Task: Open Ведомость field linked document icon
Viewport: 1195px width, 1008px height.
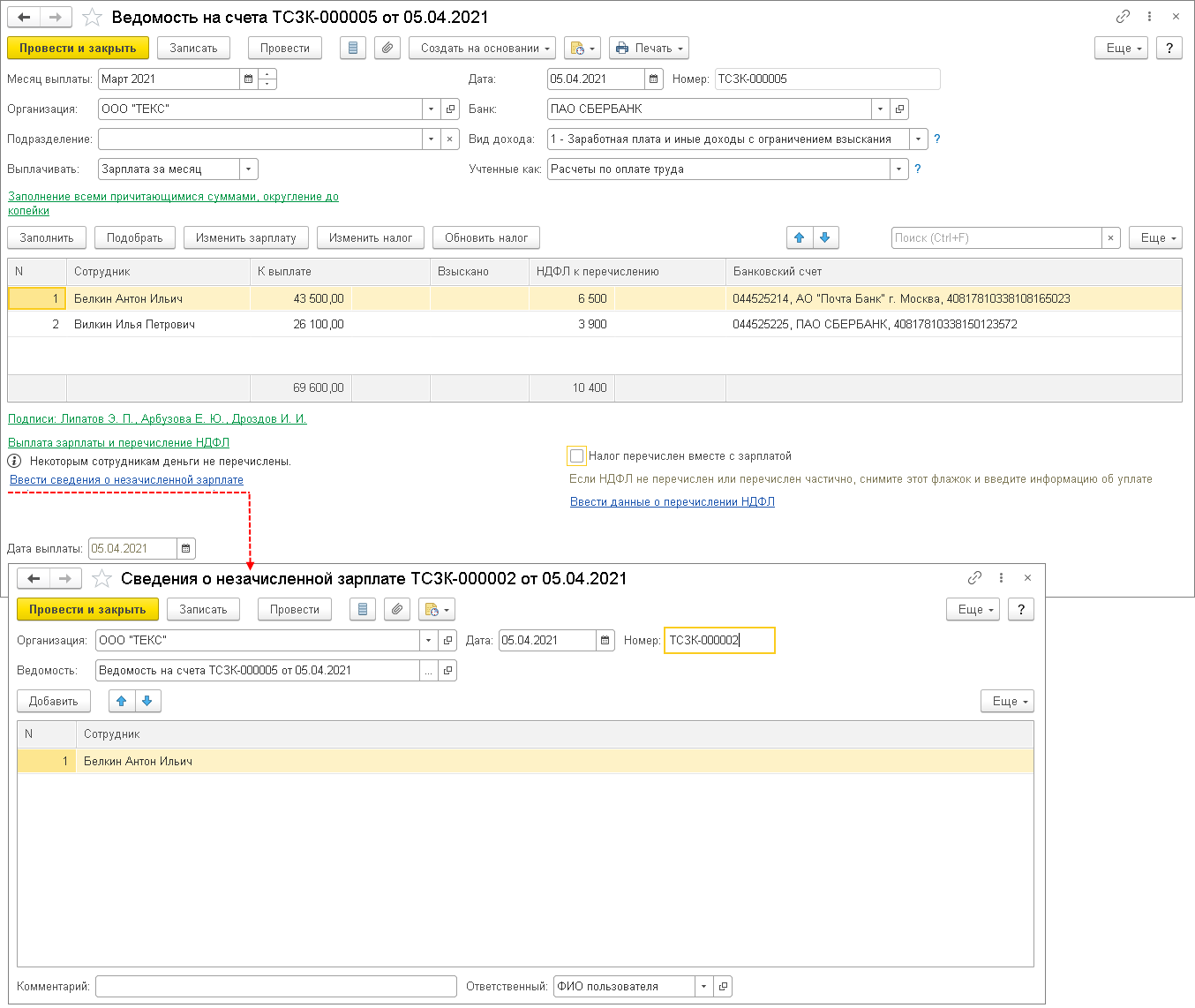Action: click(x=447, y=670)
